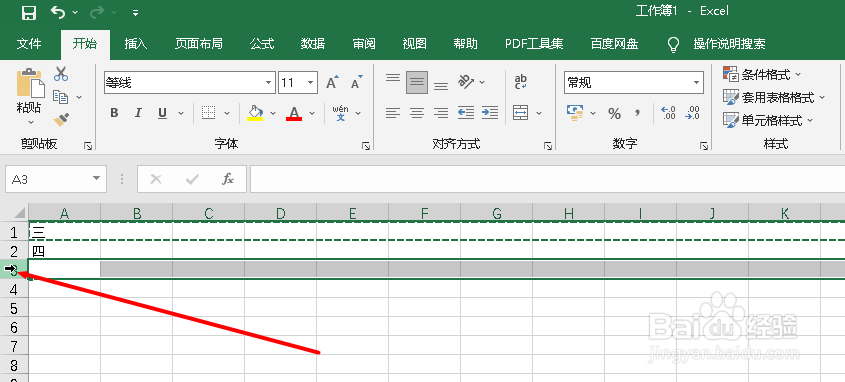This screenshot has height=382, width=845.
Task: Apply percent style
Action: click(614, 113)
